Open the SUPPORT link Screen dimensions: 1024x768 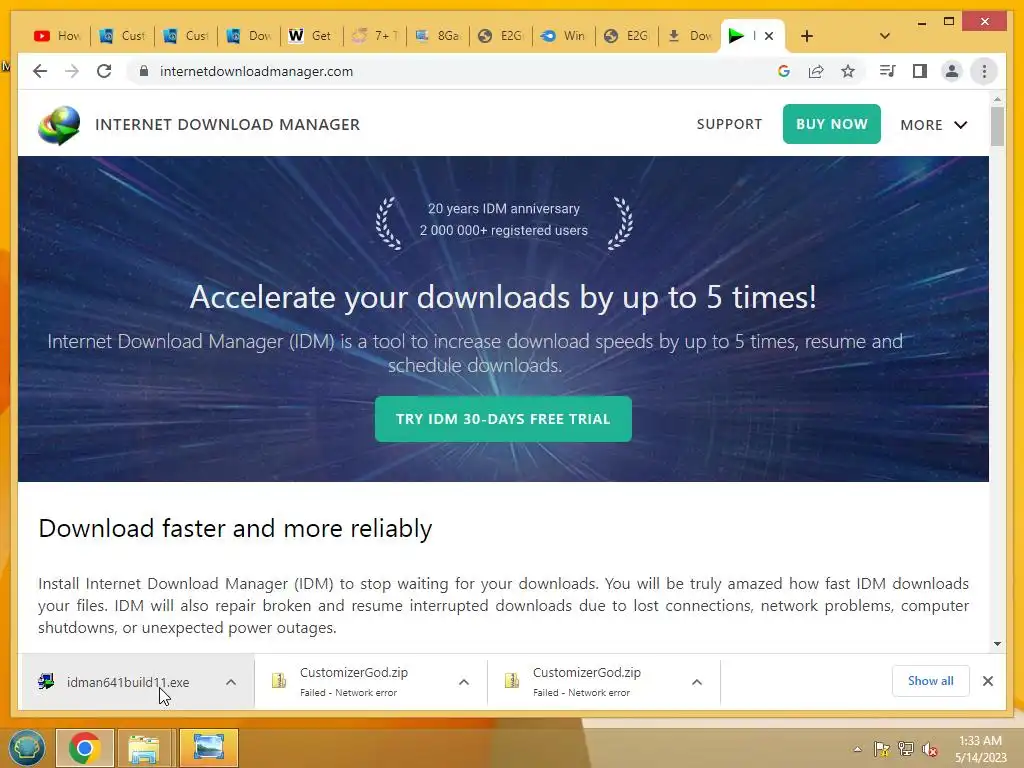point(729,124)
